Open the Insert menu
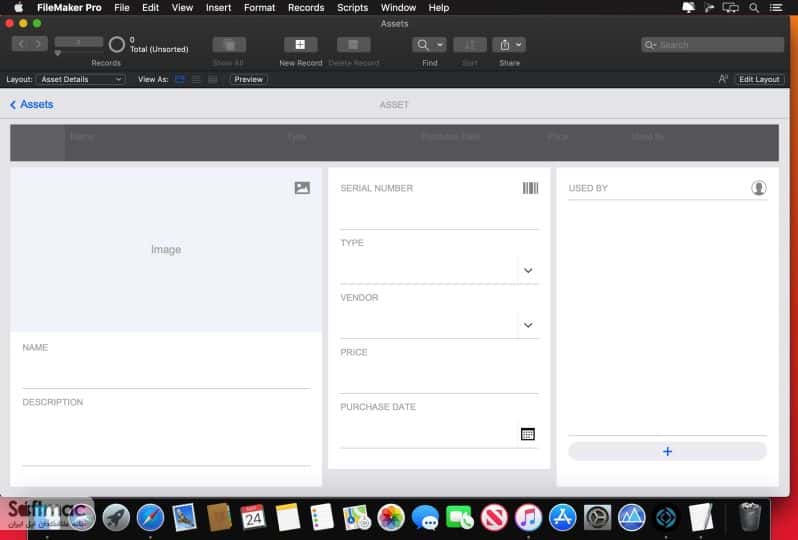This screenshot has width=798, height=540. (x=218, y=8)
